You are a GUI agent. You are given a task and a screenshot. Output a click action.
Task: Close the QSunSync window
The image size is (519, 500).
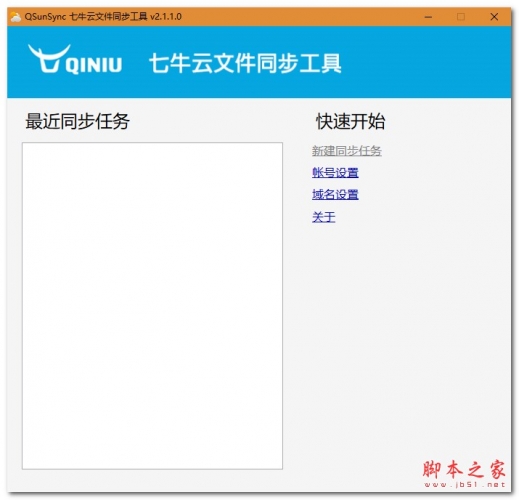(494, 17)
